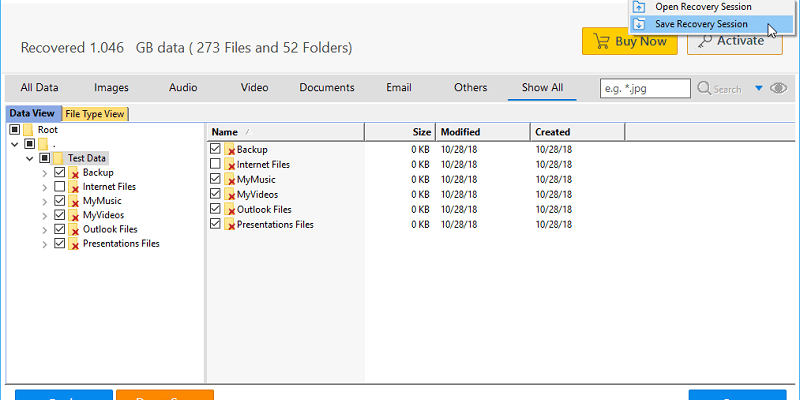Click the file extension search field
The image size is (800, 400).
pos(645,88)
